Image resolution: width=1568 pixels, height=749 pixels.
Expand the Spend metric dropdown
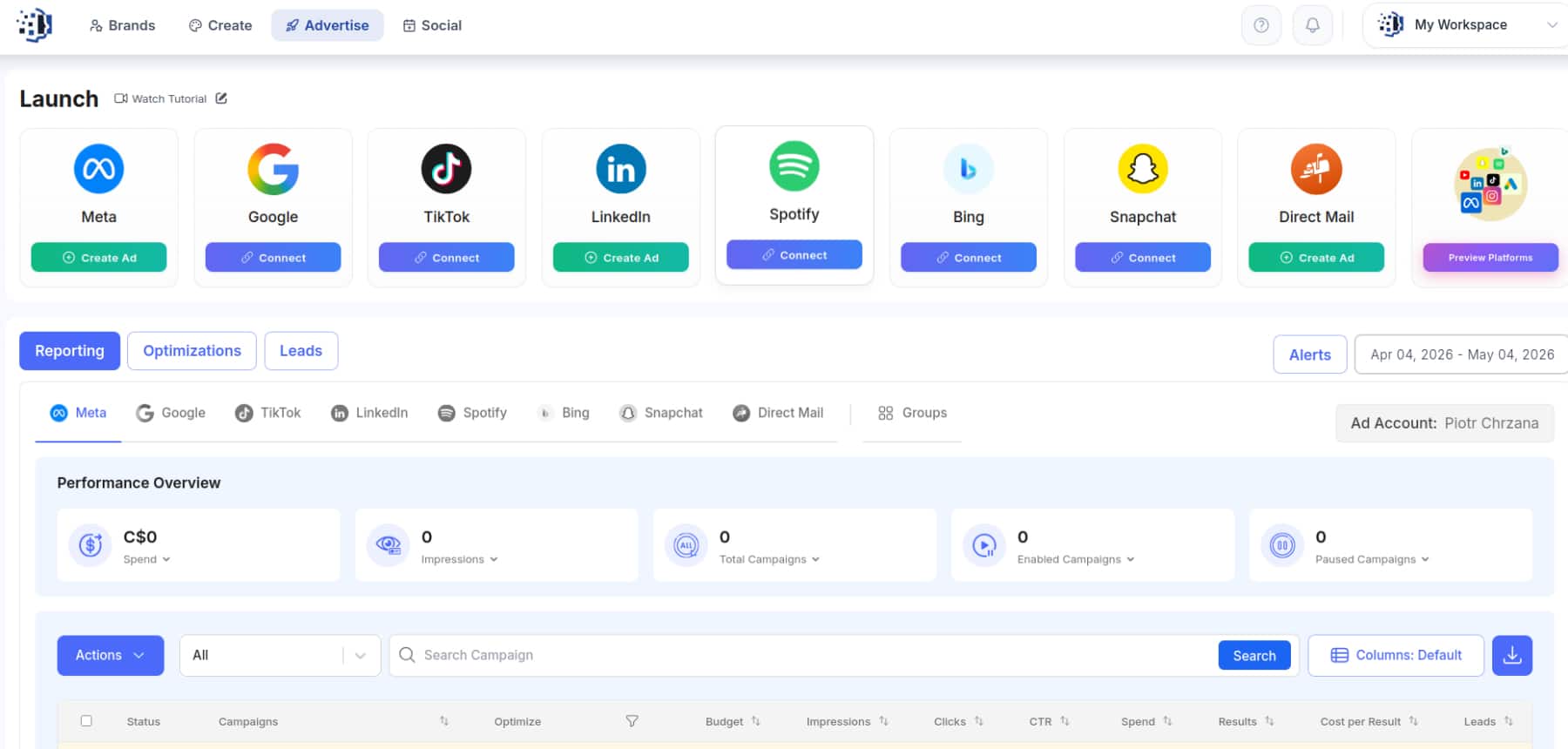146,559
